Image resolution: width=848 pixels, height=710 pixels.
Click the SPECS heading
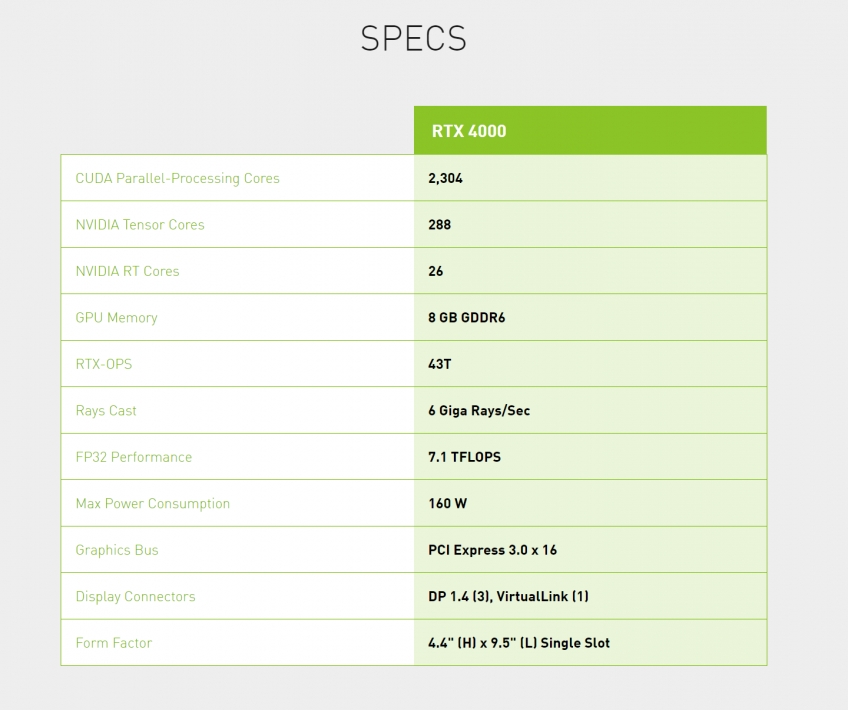[414, 39]
